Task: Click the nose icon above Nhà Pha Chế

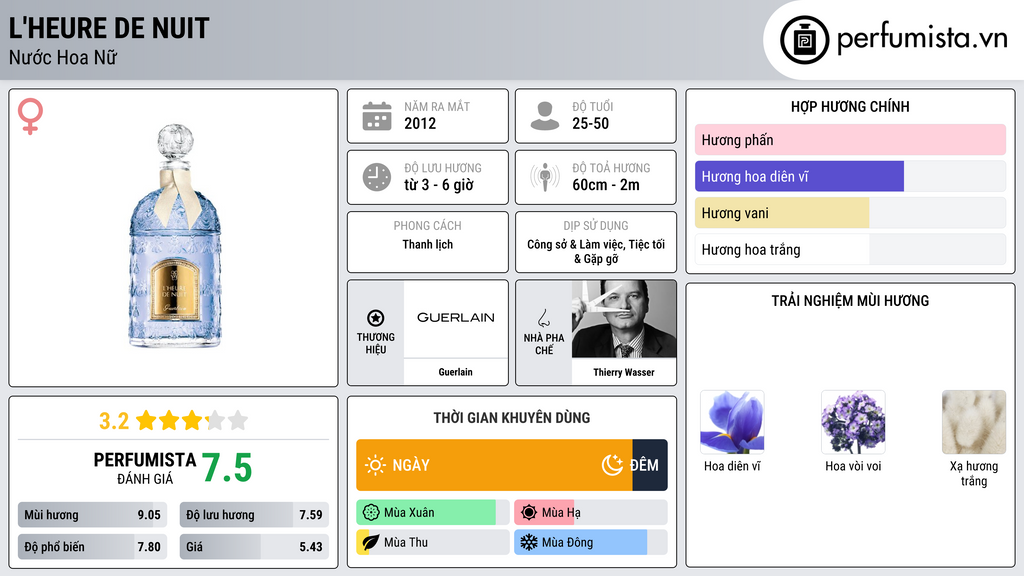Action: tap(544, 318)
